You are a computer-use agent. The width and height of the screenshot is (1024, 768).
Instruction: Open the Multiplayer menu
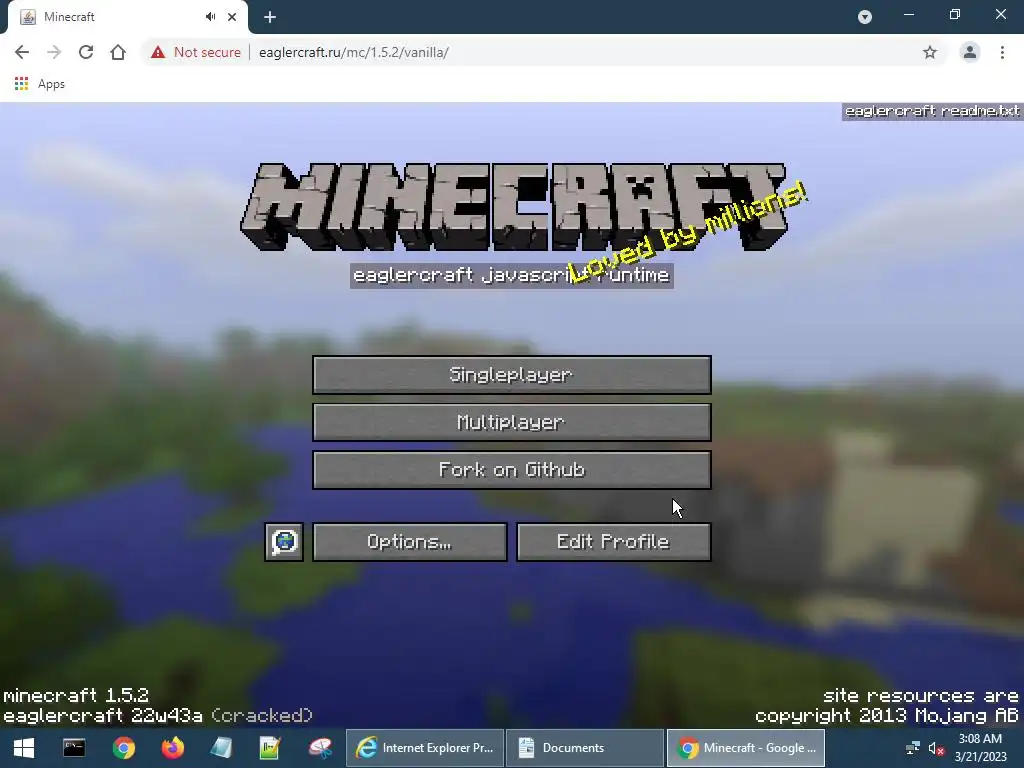click(511, 423)
